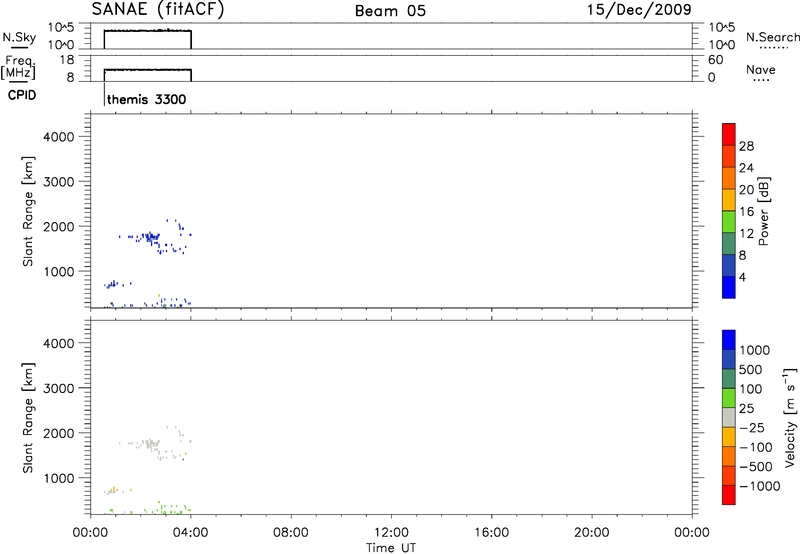
Task: Click Slant Range label of velocity panel
Action: [28, 418]
